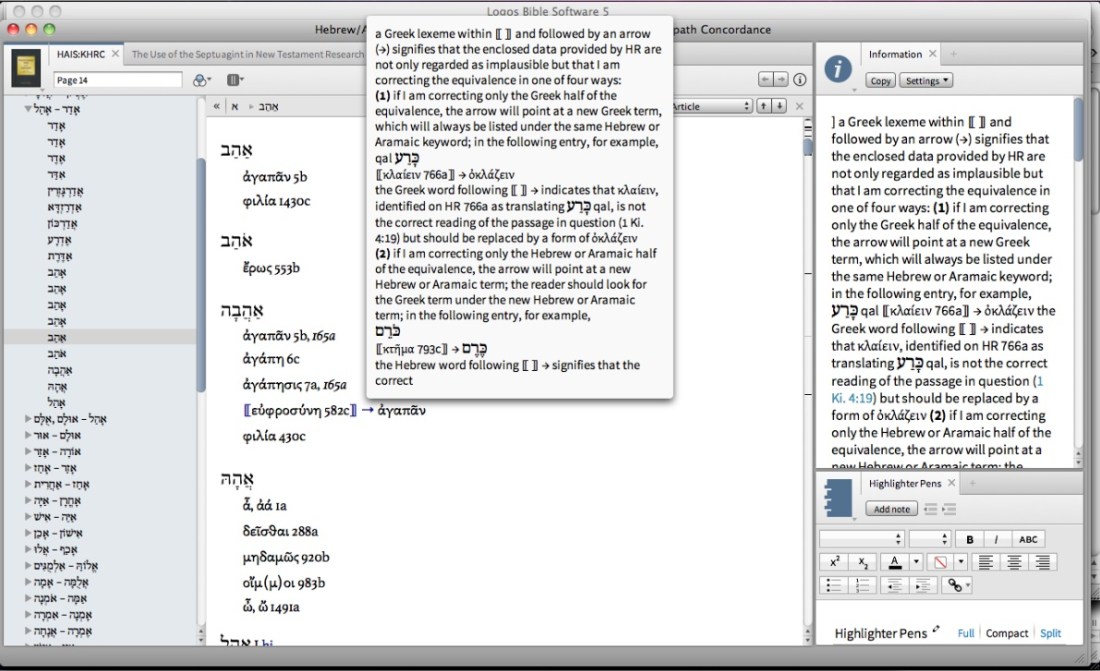Center-align text in the notes editor
The width and height of the screenshot is (1100, 671).
pos(1014,562)
